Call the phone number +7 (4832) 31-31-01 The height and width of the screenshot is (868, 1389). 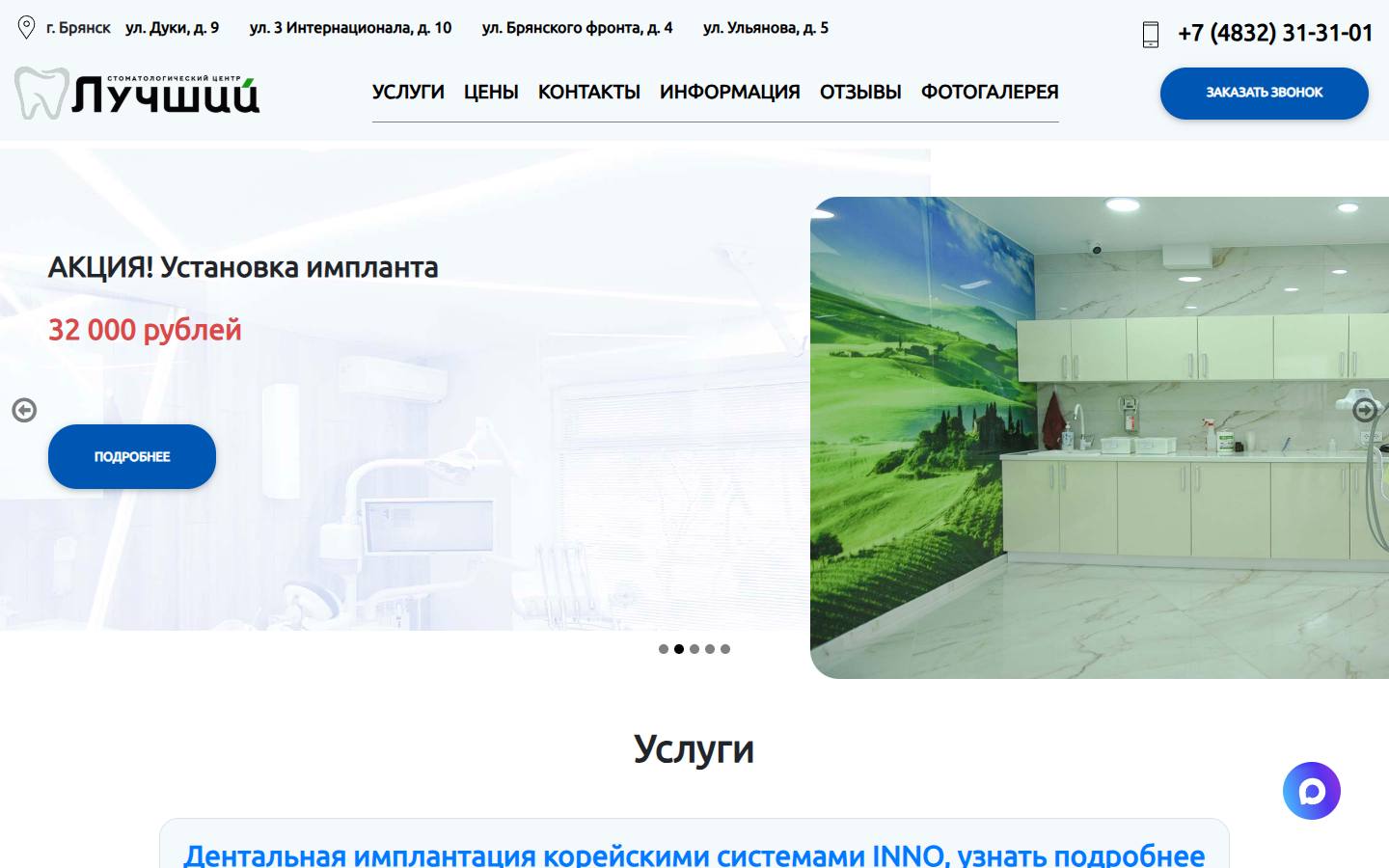click(1275, 34)
